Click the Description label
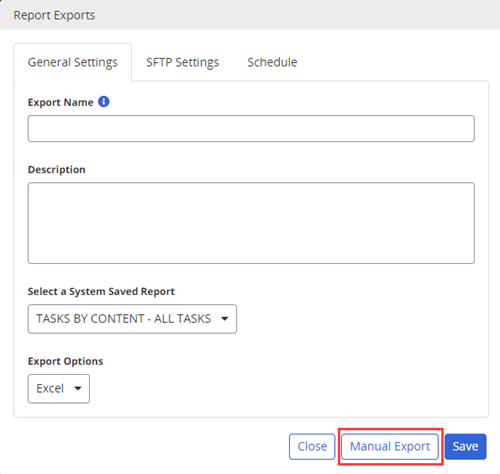The height and width of the screenshot is (474, 500). tap(57, 169)
